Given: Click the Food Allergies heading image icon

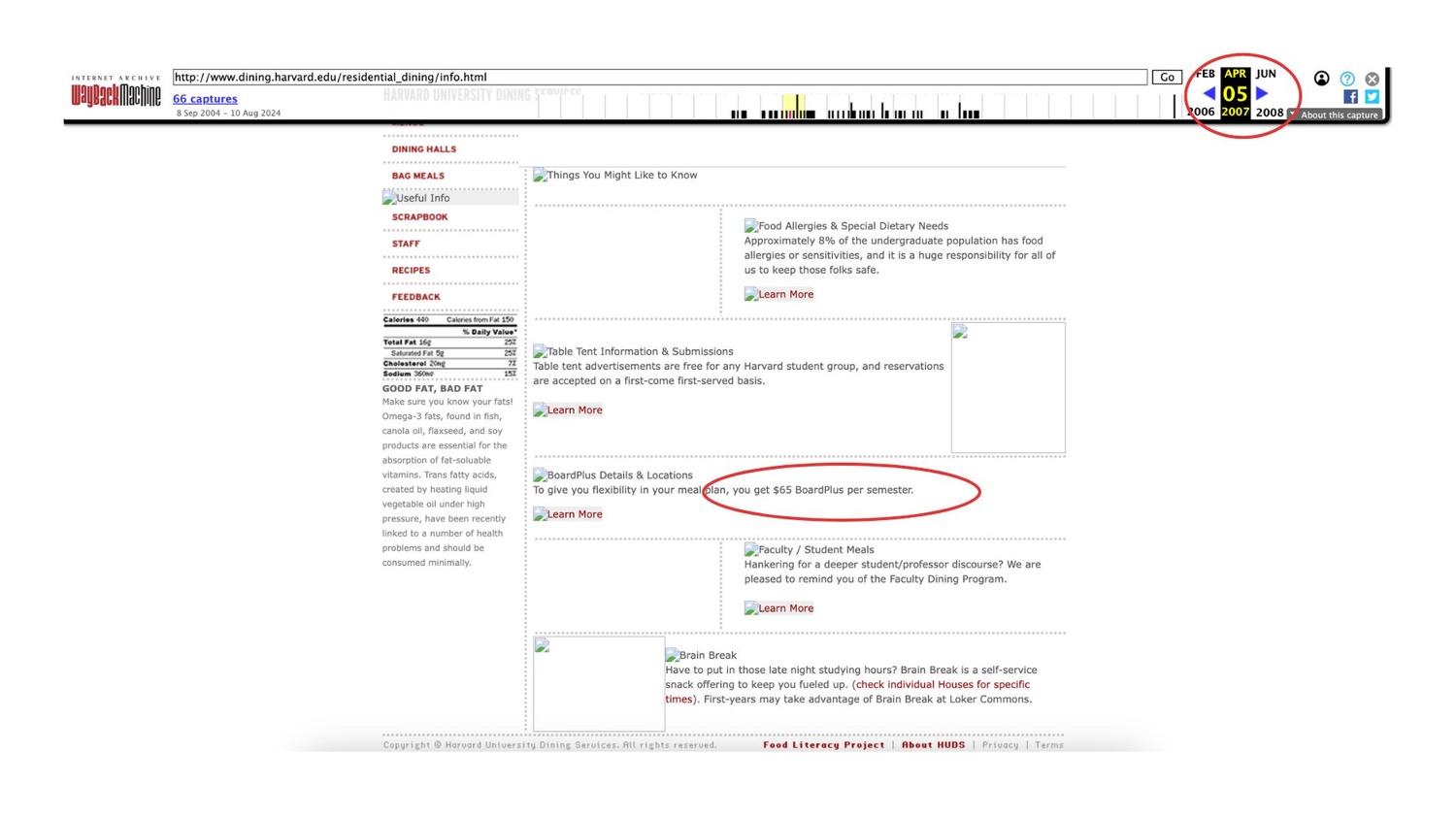Looking at the screenshot, I should (x=751, y=226).
